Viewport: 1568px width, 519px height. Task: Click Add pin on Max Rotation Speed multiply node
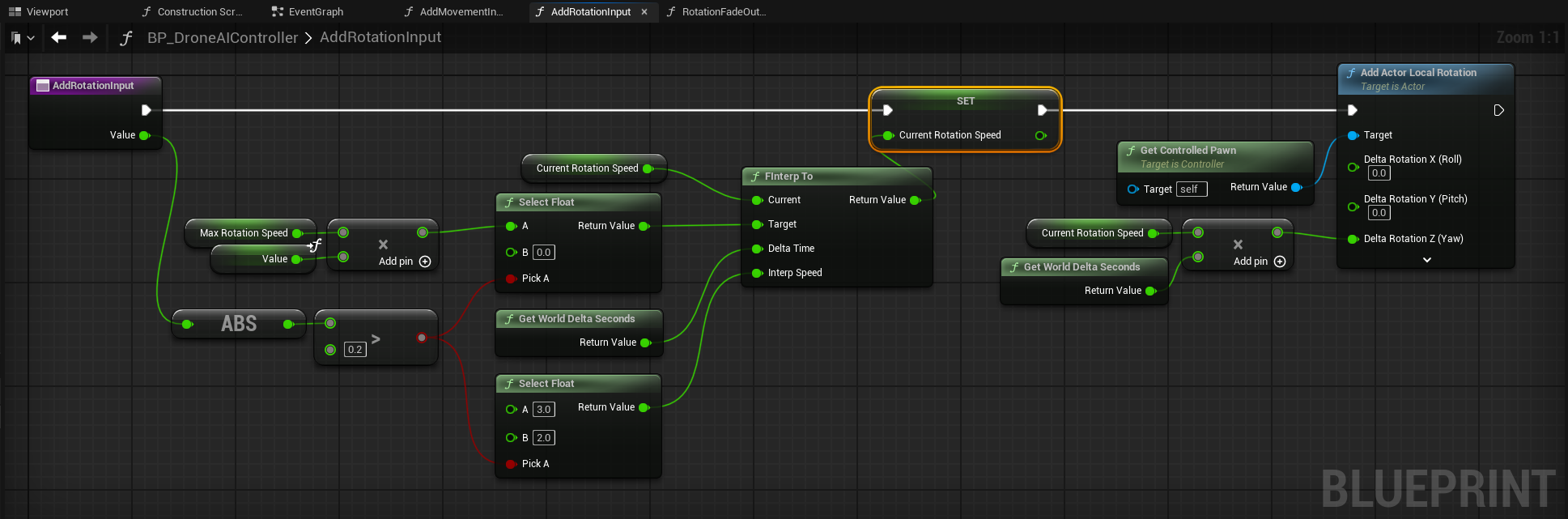click(425, 262)
